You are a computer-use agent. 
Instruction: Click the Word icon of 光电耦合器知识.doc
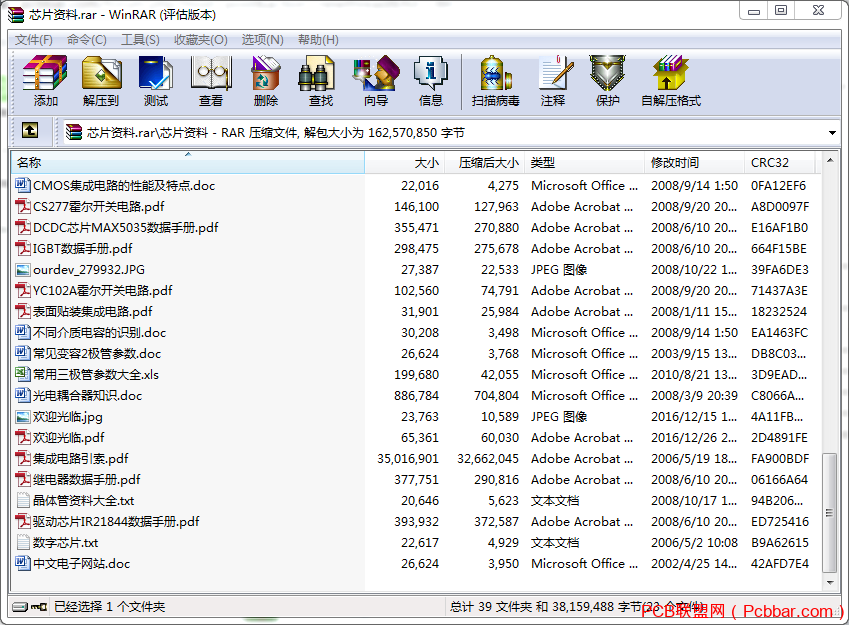(23, 395)
